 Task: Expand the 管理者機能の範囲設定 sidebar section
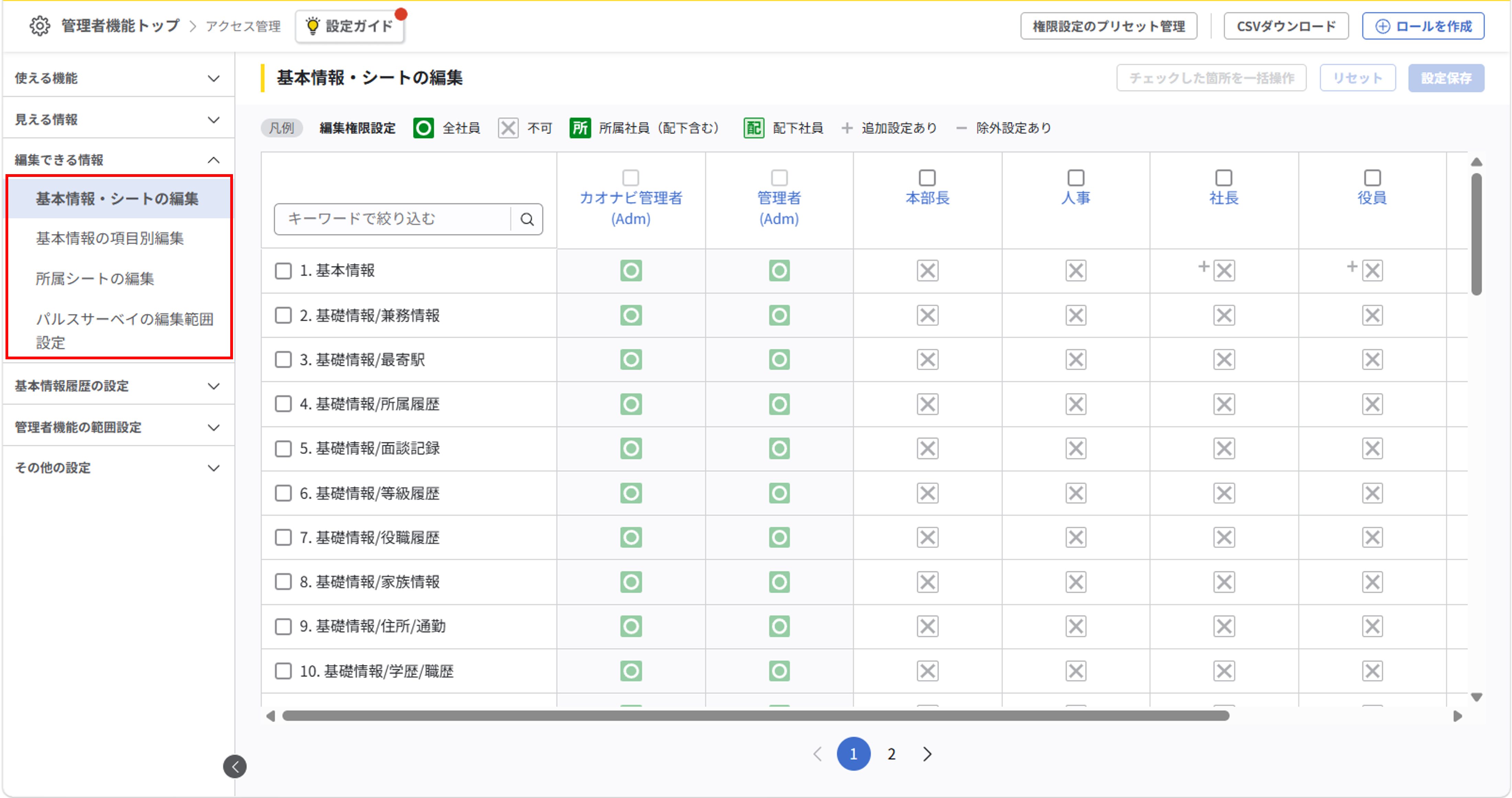119,427
